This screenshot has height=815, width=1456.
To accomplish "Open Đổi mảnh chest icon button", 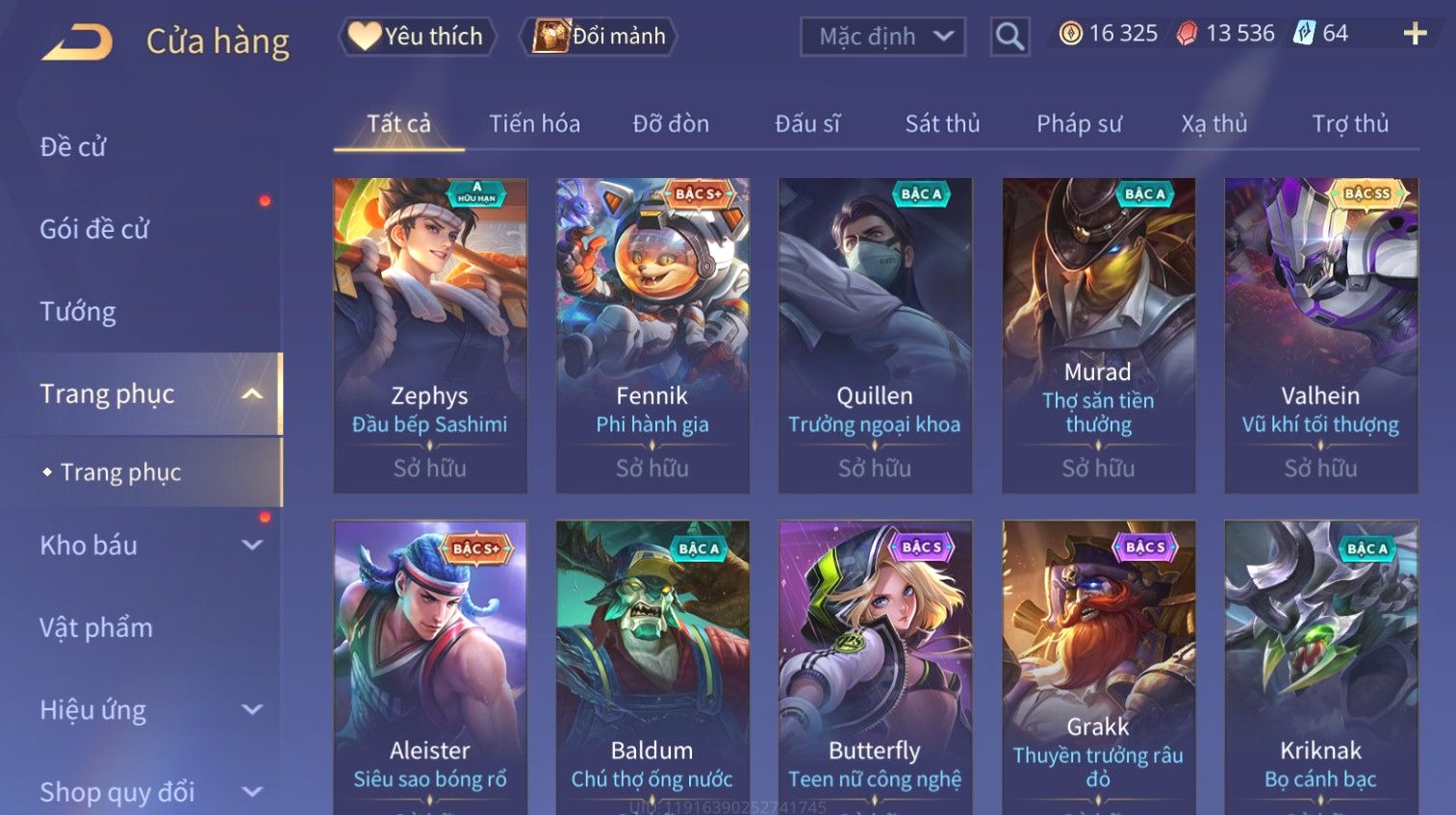I will click(x=598, y=37).
